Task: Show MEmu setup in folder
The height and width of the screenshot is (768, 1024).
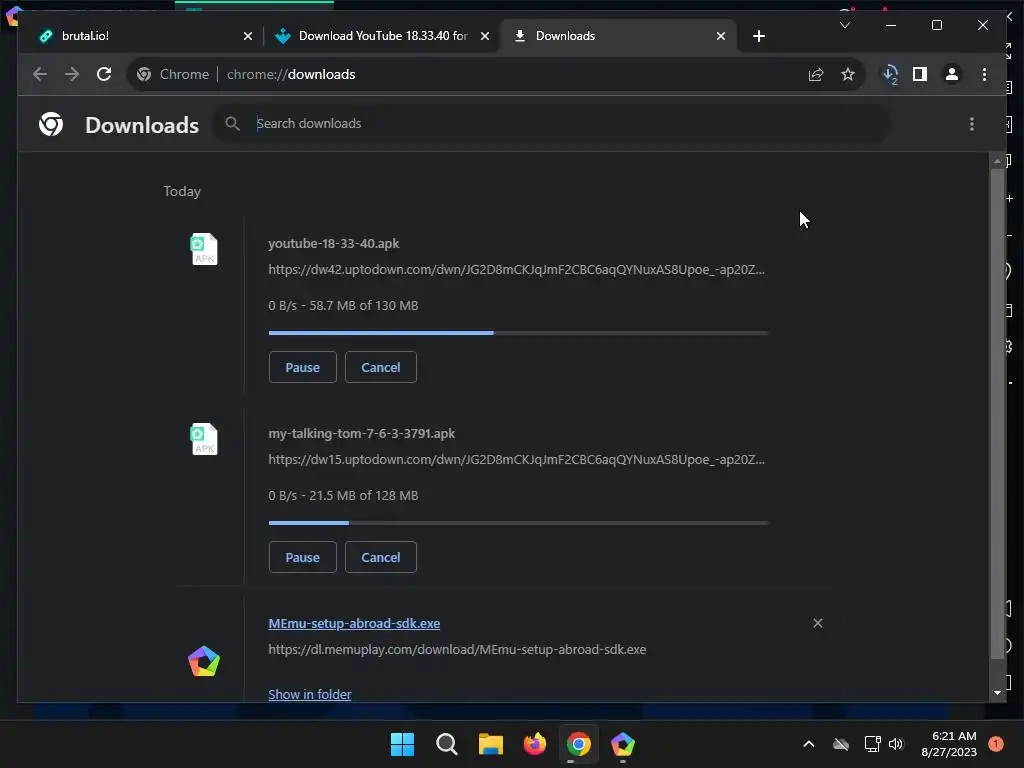Action: click(310, 694)
